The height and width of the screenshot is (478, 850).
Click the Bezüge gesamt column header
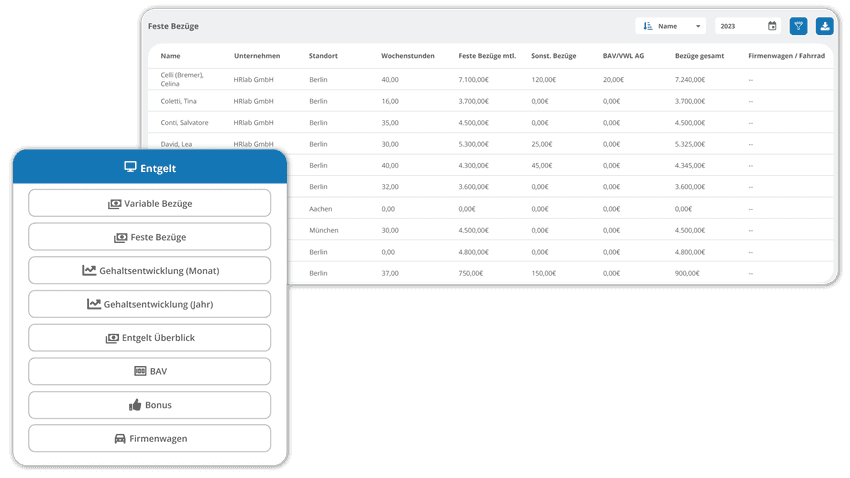point(699,56)
